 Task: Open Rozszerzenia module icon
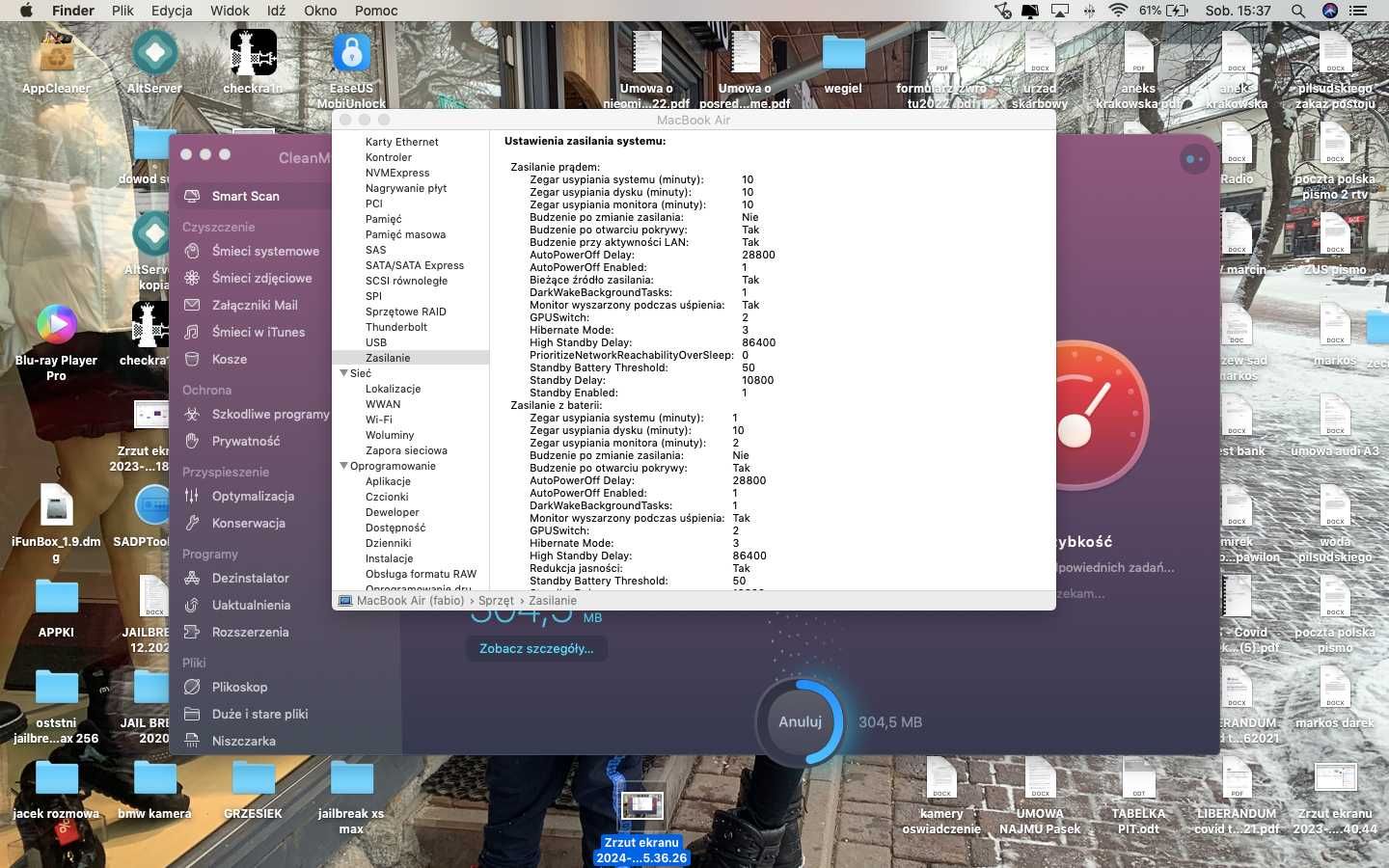pyautogui.click(x=192, y=632)
